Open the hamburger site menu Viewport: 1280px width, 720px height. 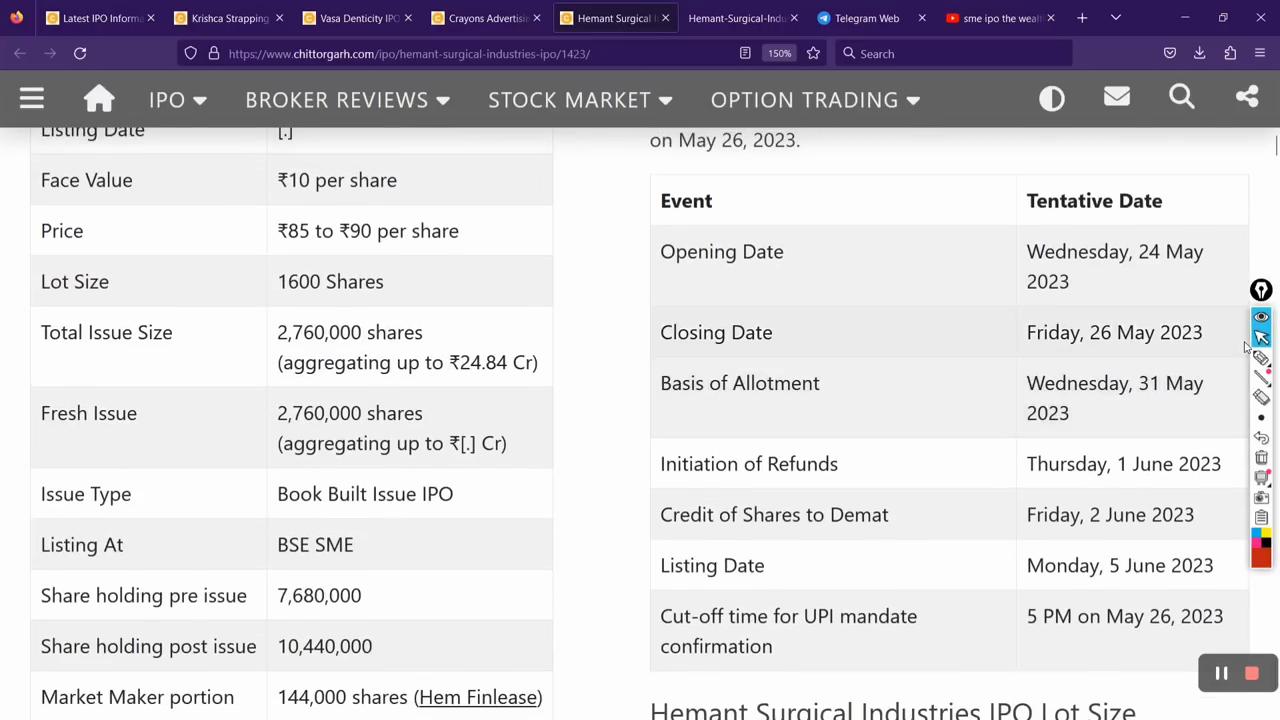pos(32,98)
